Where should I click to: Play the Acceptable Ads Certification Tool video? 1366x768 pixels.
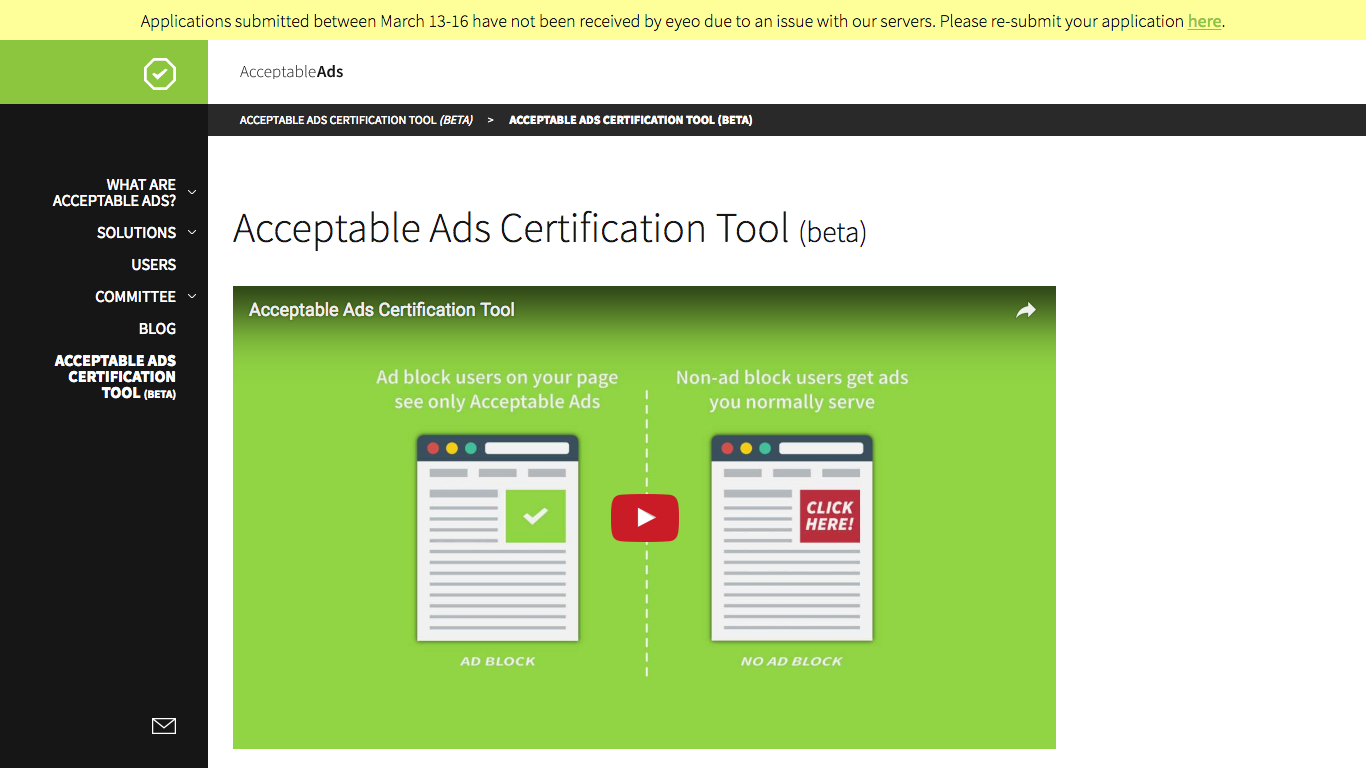click(x=645, y=517)
